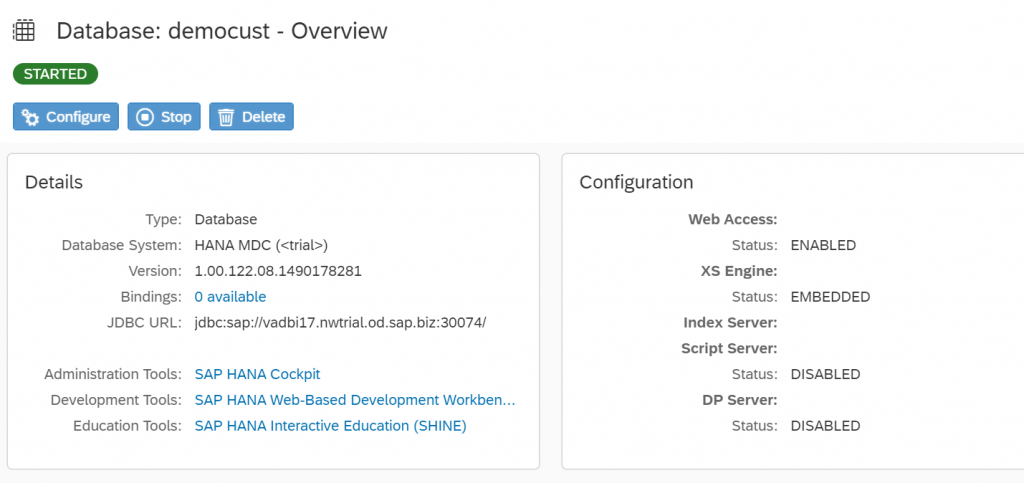This screenshot has width=1024, height=483.
Task: Click the version number 1.00.122.08.1490178281
Action: [278, 272]
